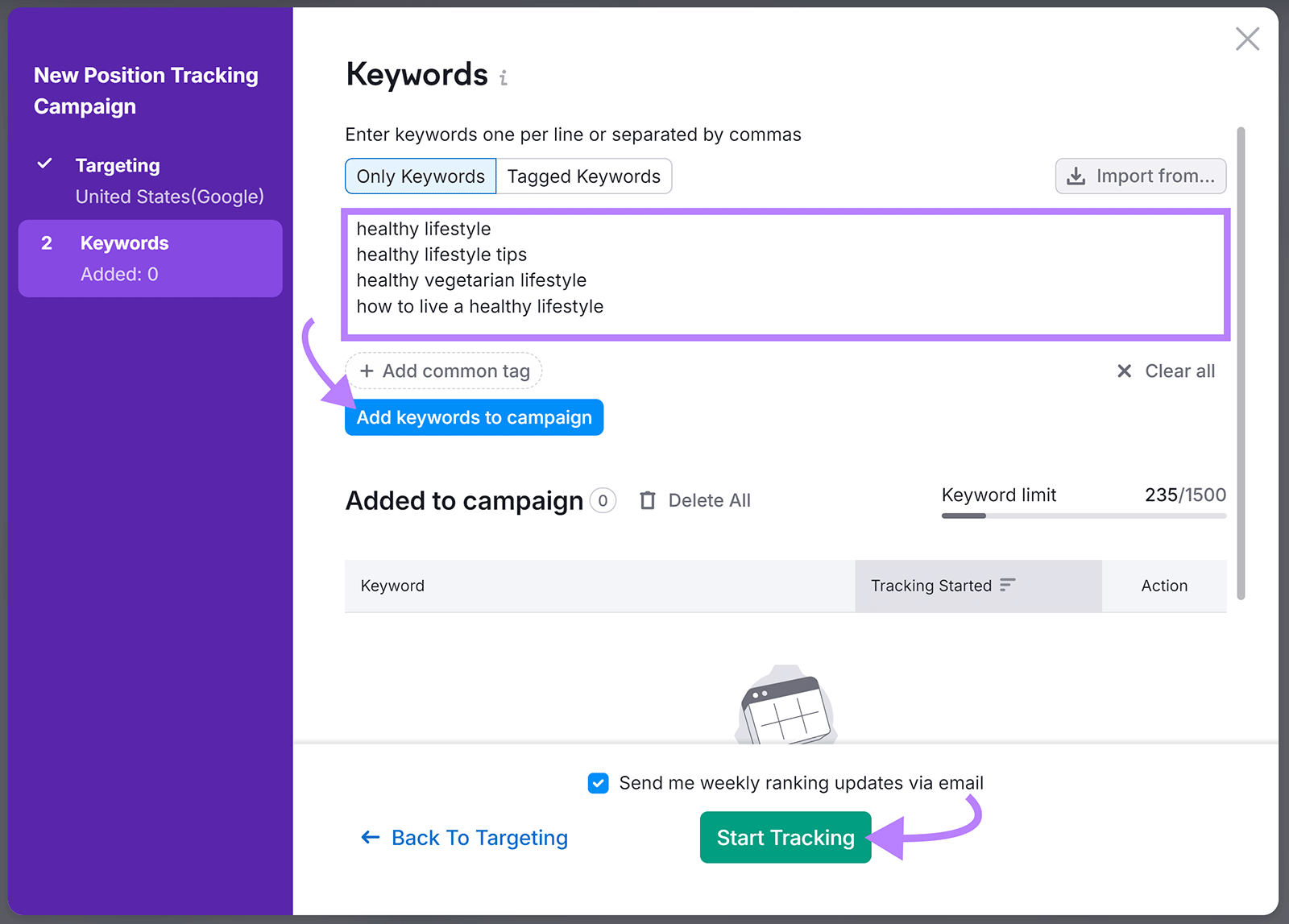Click the Keyword limit progress bar
This screenshot has height=924, width=1289.
tap(1083, 516)
